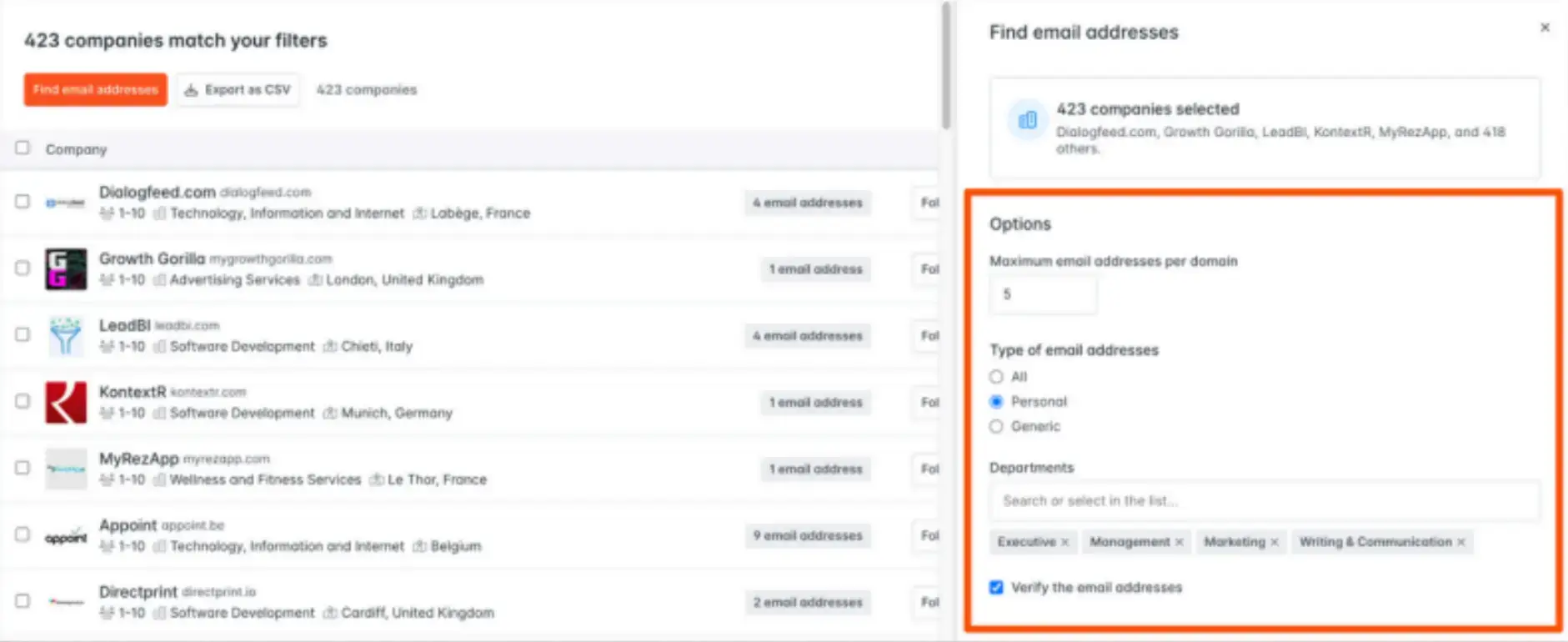Close the Find email addresses panel
This screenshot has width=1568, height=642.
pos(1545,28)
